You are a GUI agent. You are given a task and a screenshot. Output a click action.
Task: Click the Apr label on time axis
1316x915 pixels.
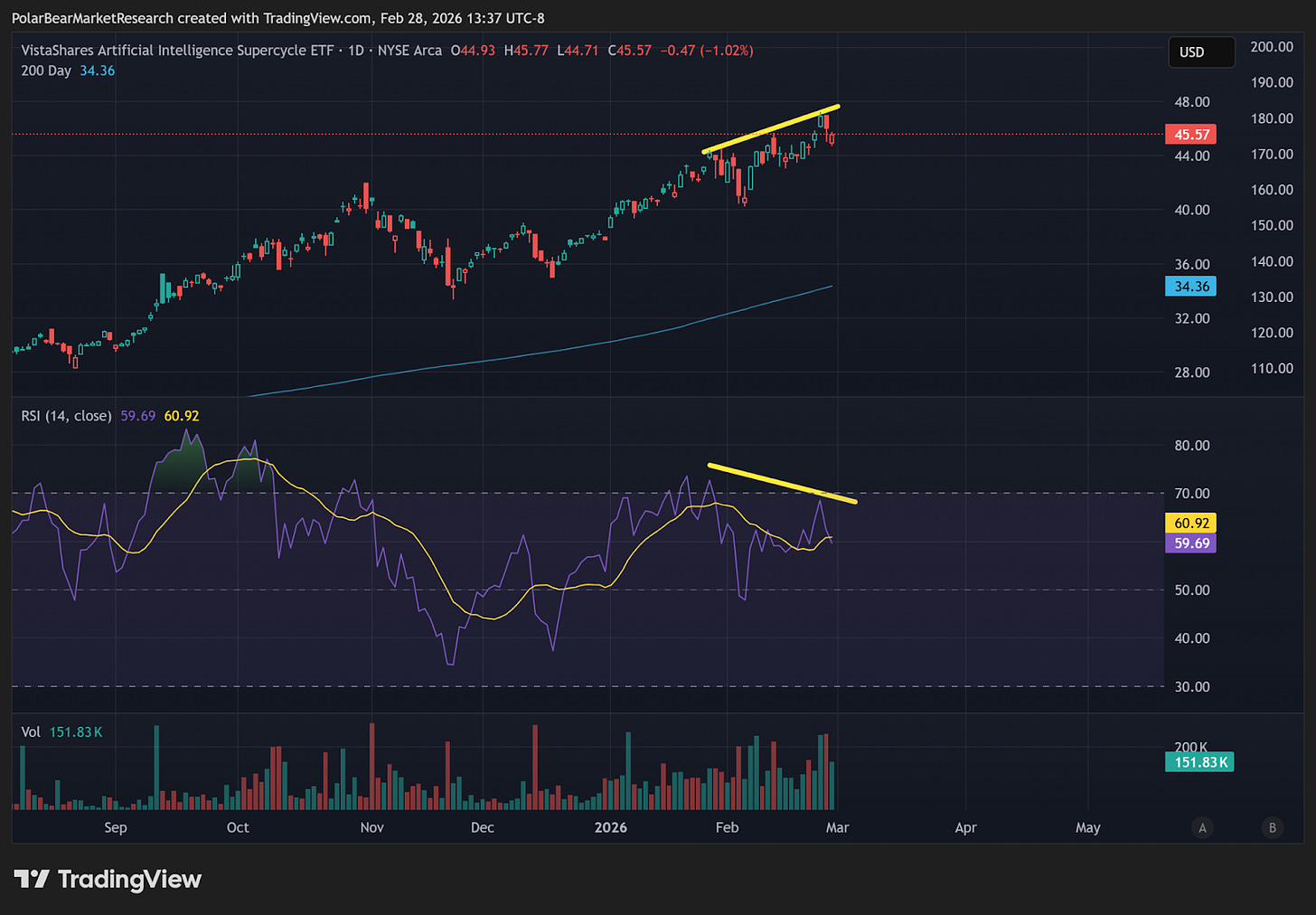(x=966, y=827)
